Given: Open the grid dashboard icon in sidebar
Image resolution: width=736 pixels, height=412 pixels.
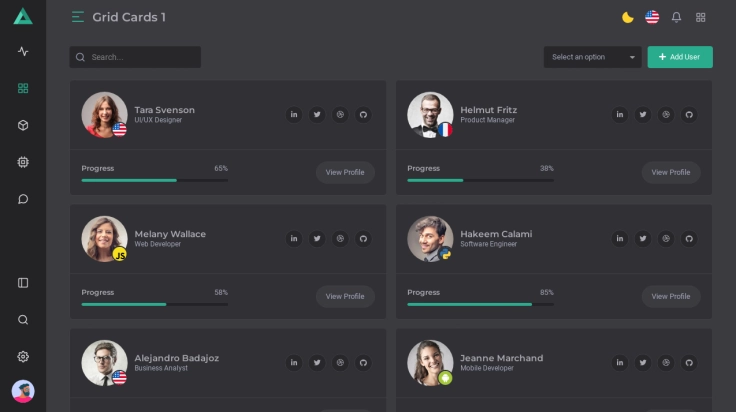Looking at the screenshot, I should point(23,88).
